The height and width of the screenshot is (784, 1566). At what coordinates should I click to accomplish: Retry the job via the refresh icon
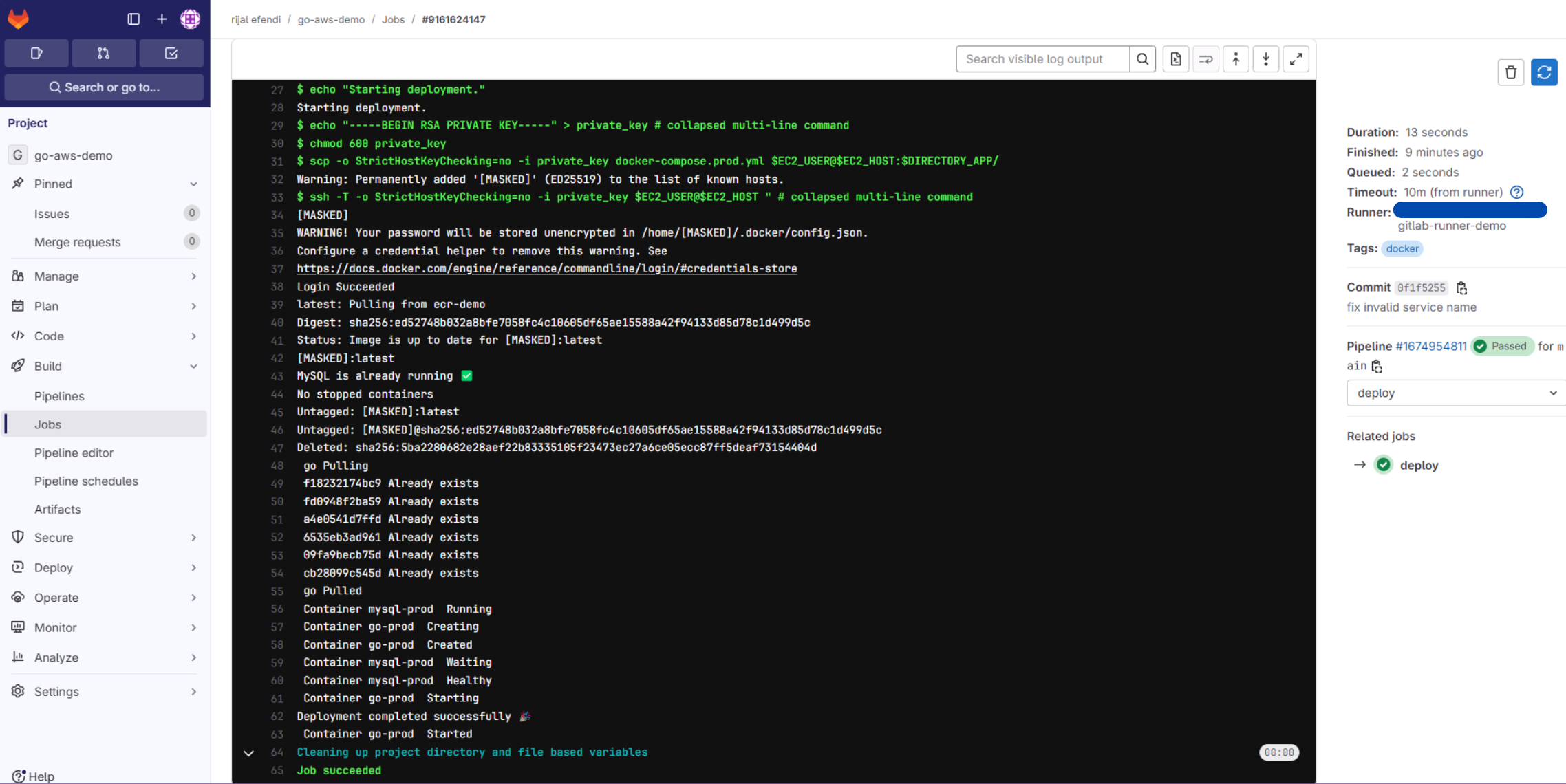tap(1544, 72)
